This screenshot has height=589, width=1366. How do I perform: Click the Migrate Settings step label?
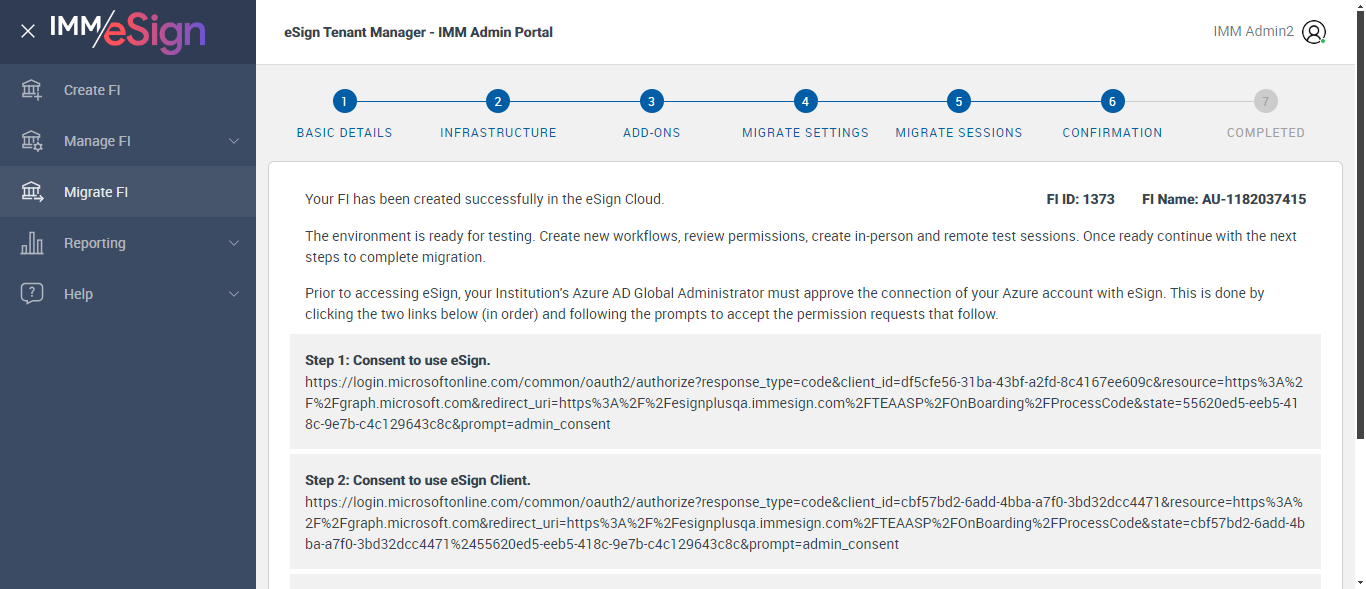tap(805, 132)
